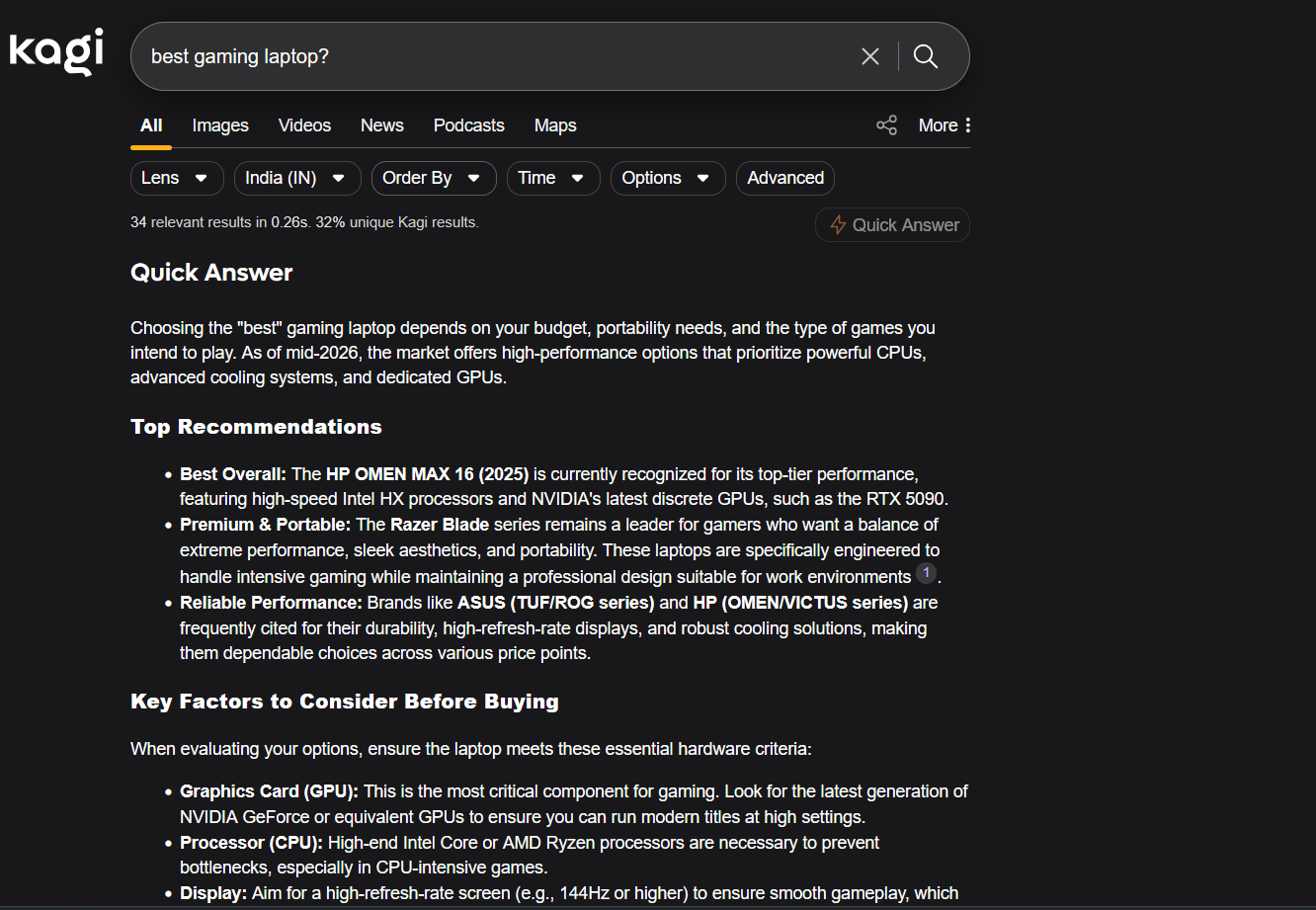The image size is (1316, 910).
Task: Expand the Options dropdown
Action: coord(668,178)
